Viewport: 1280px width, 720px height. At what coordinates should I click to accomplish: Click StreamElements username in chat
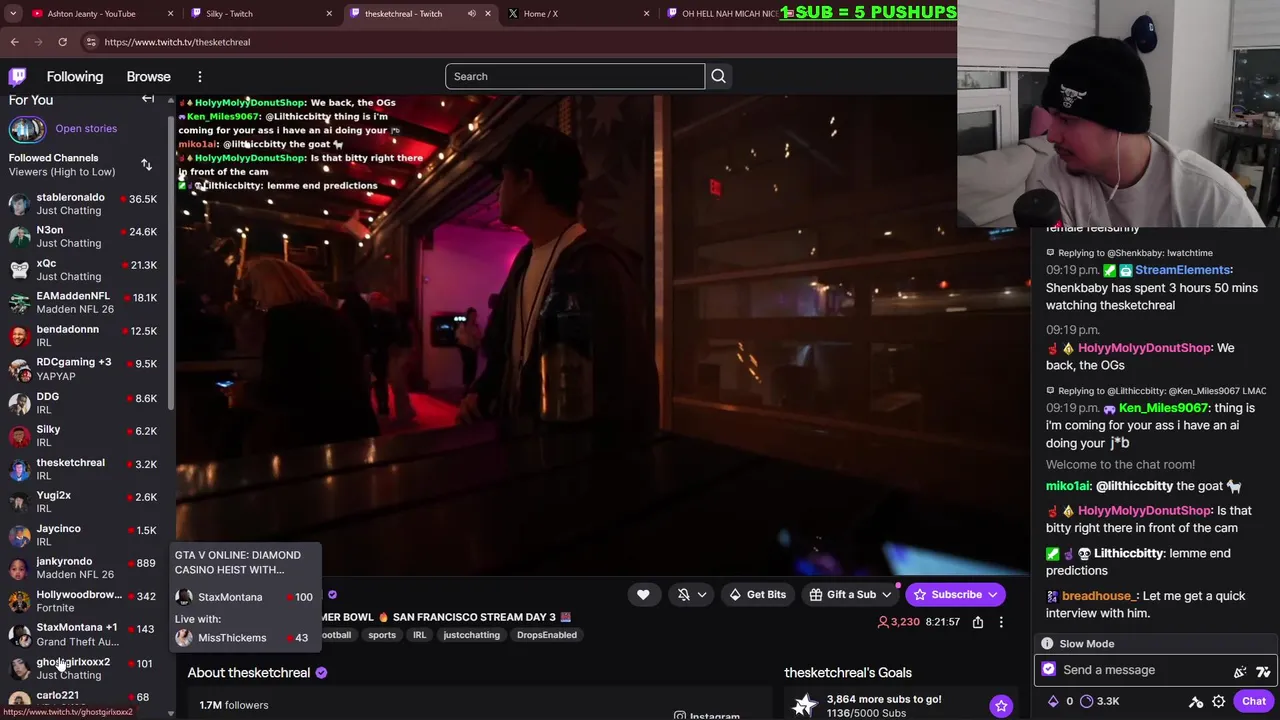click(x=1183, y=270)
